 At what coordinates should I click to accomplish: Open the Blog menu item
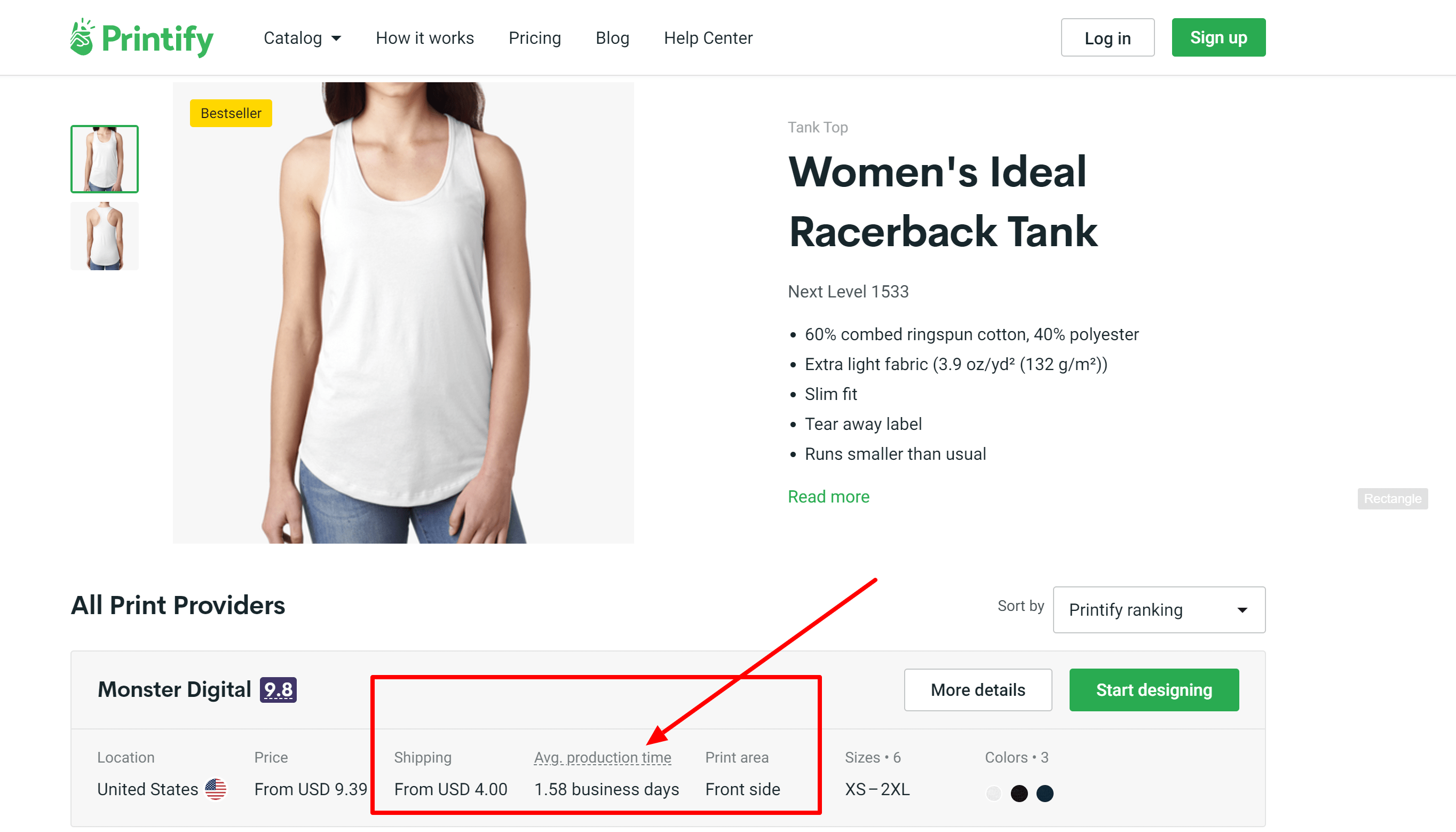point(612,38)
